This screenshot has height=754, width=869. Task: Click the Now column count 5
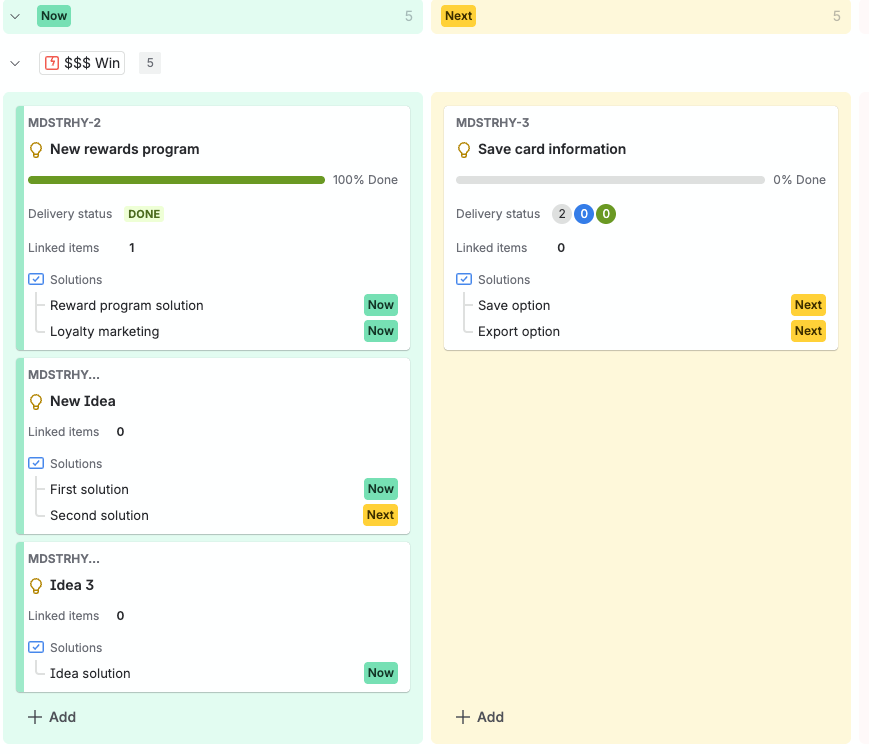tap(408, 16)
